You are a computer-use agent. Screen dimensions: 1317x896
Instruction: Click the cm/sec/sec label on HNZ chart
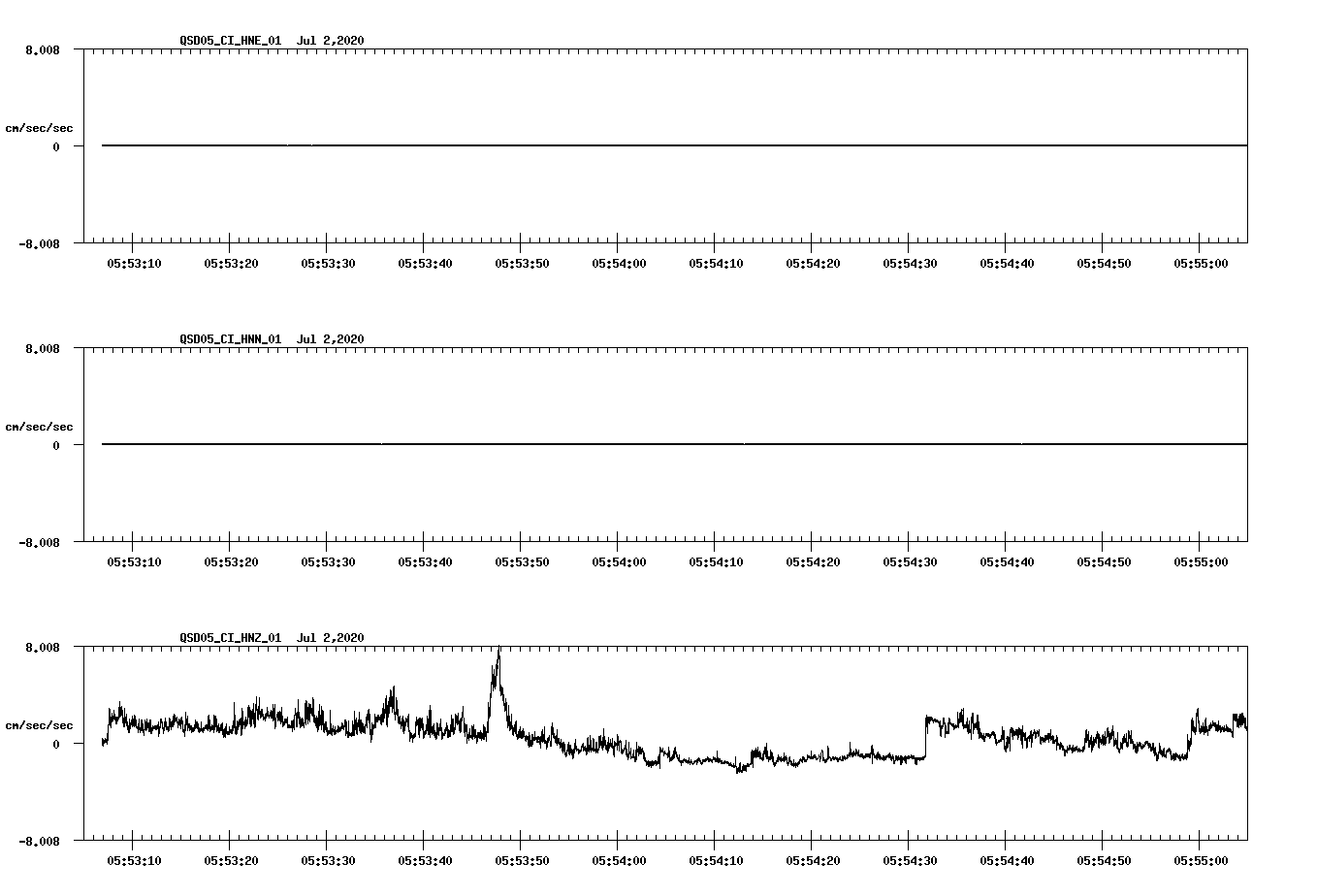click(39, 725)
